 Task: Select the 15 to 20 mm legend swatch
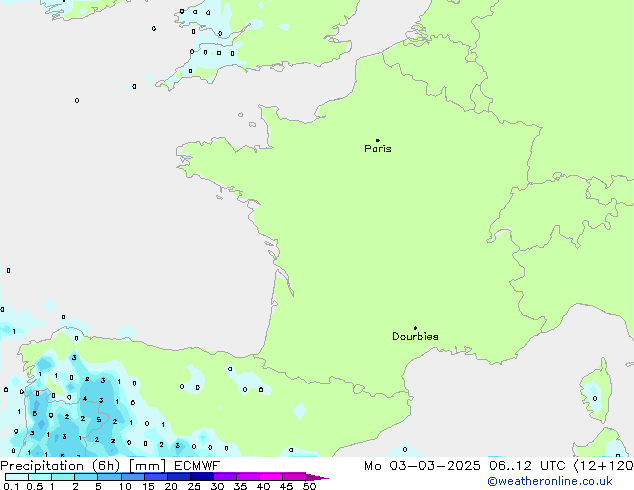(156, 477)
